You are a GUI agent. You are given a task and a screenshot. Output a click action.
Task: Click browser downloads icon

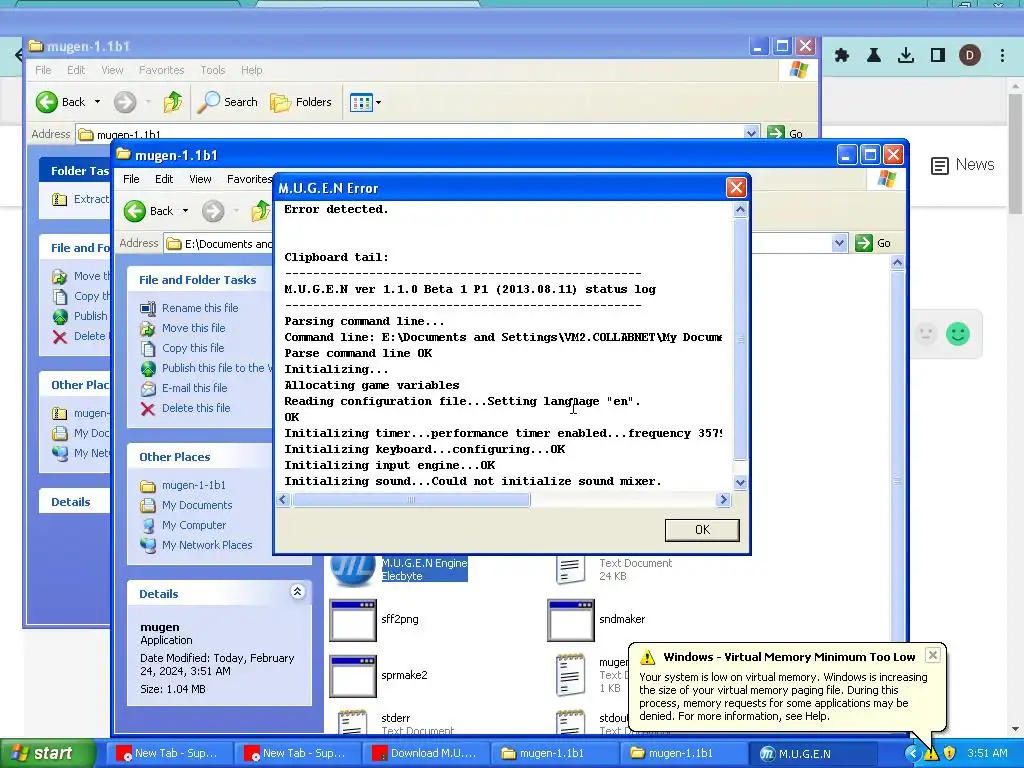[x=906, y=56]
